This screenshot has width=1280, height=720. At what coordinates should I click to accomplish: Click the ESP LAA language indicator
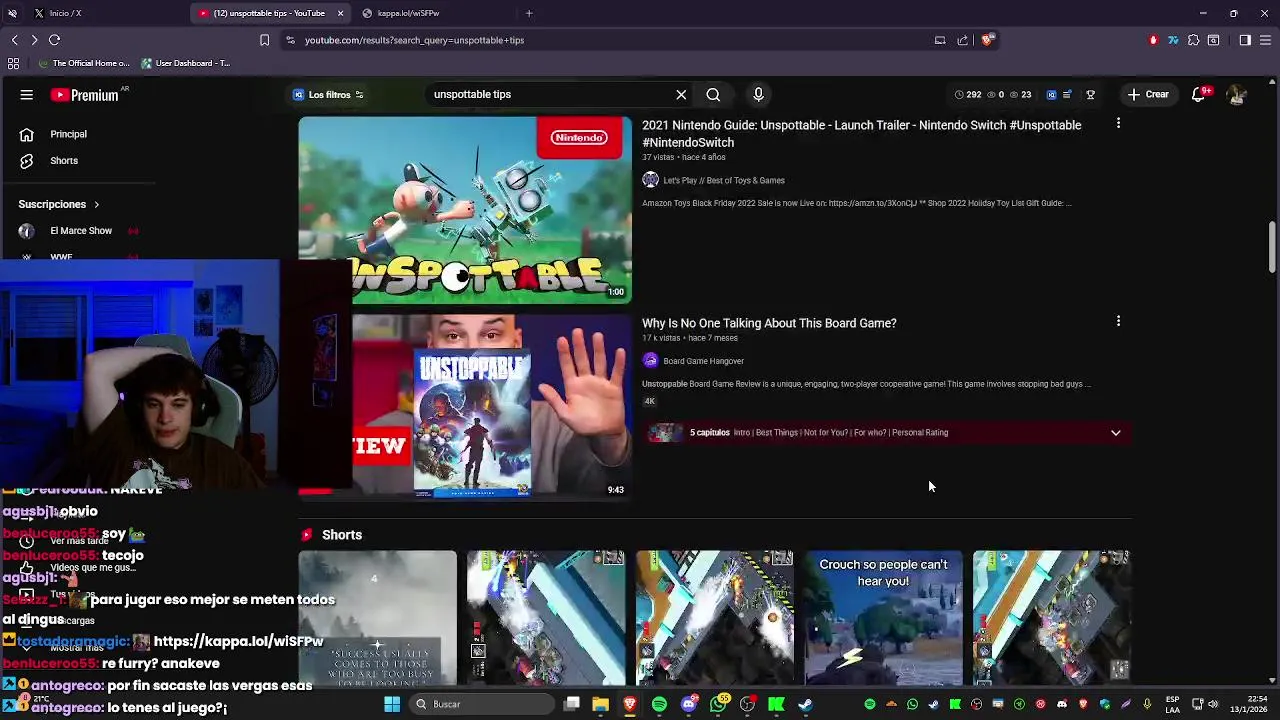pyautogui.click(x=1172, y=704)
